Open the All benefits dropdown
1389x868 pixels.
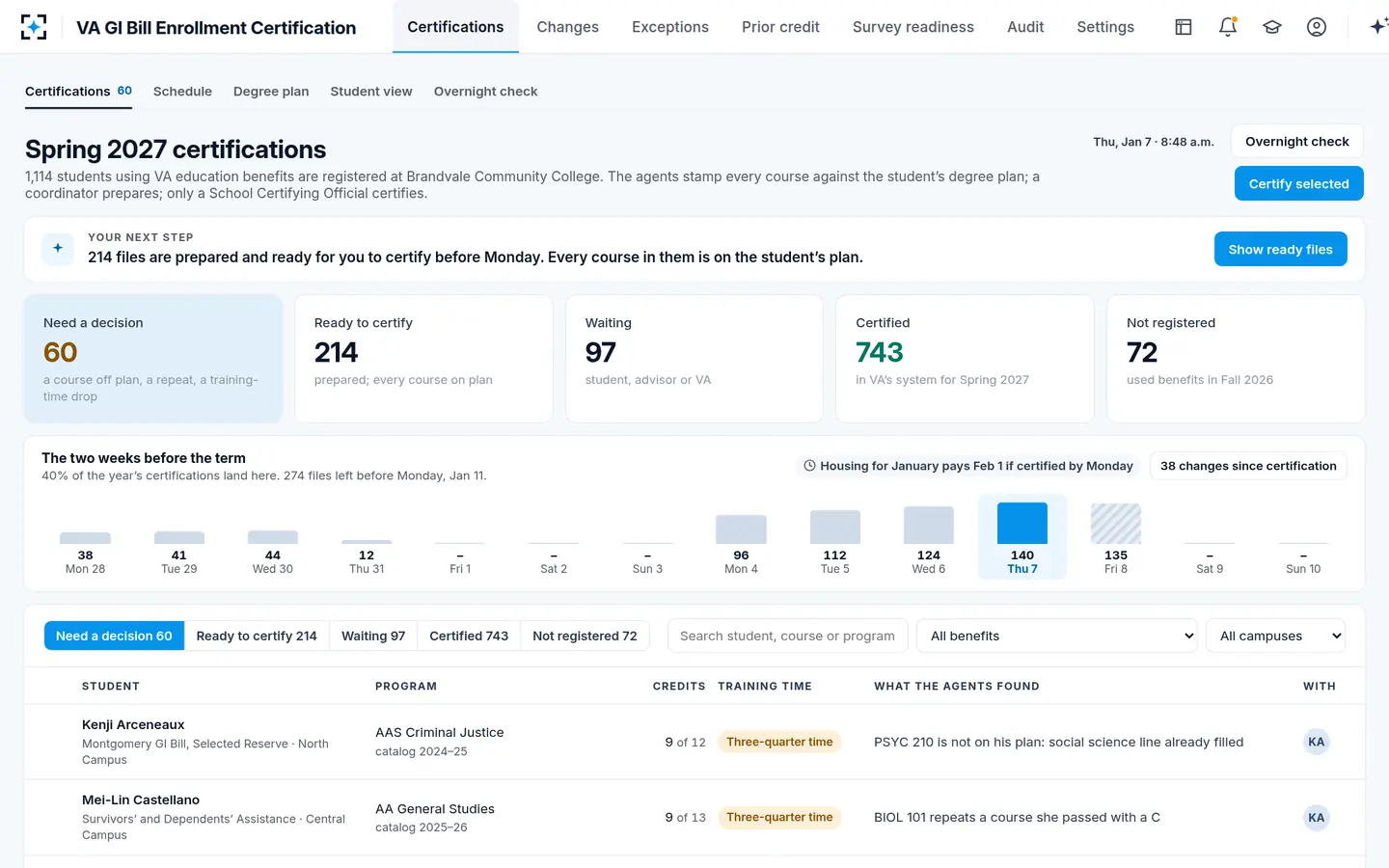pyautogui.click(x=1057, y=636)
